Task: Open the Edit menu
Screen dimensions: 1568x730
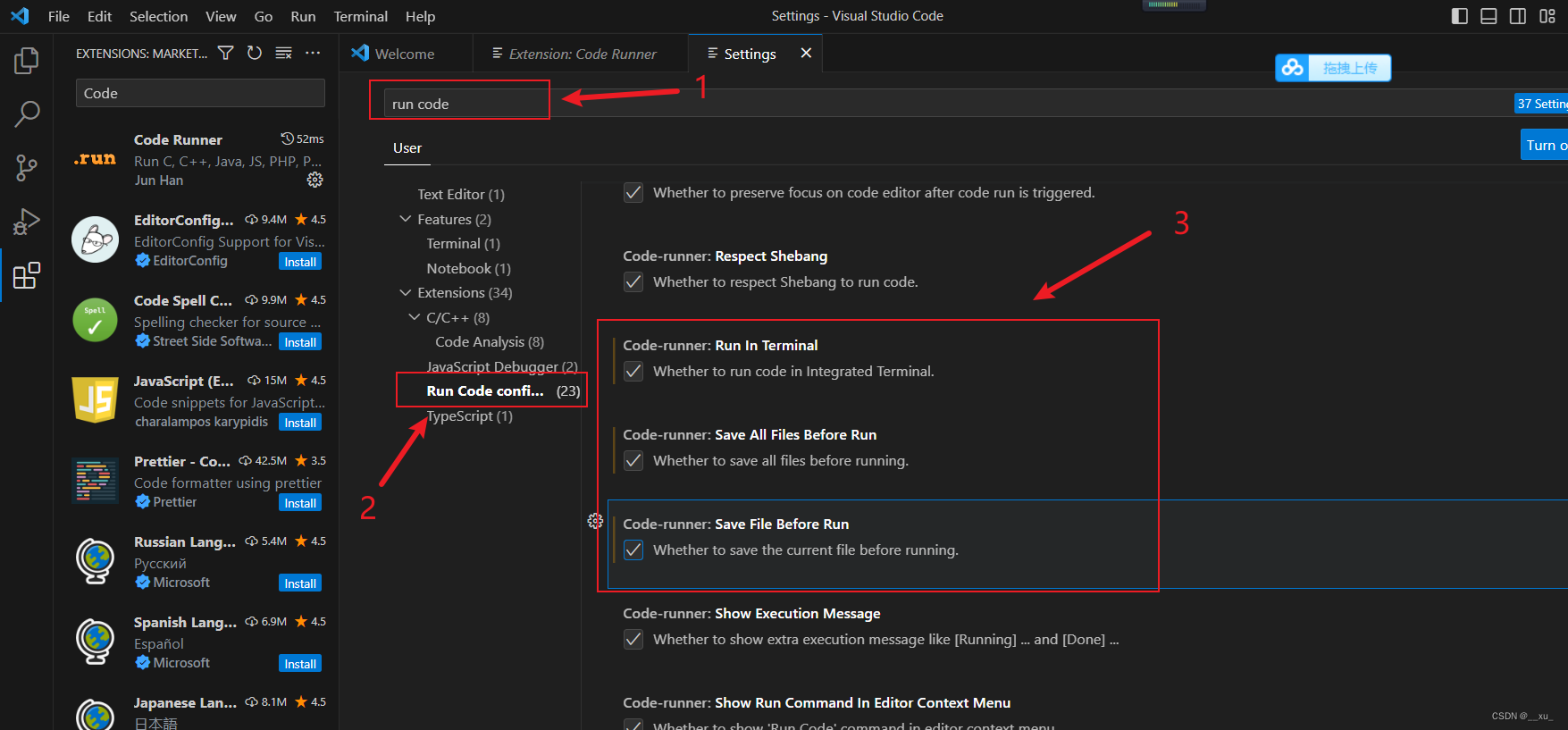Action: click(x=99, y=16)
